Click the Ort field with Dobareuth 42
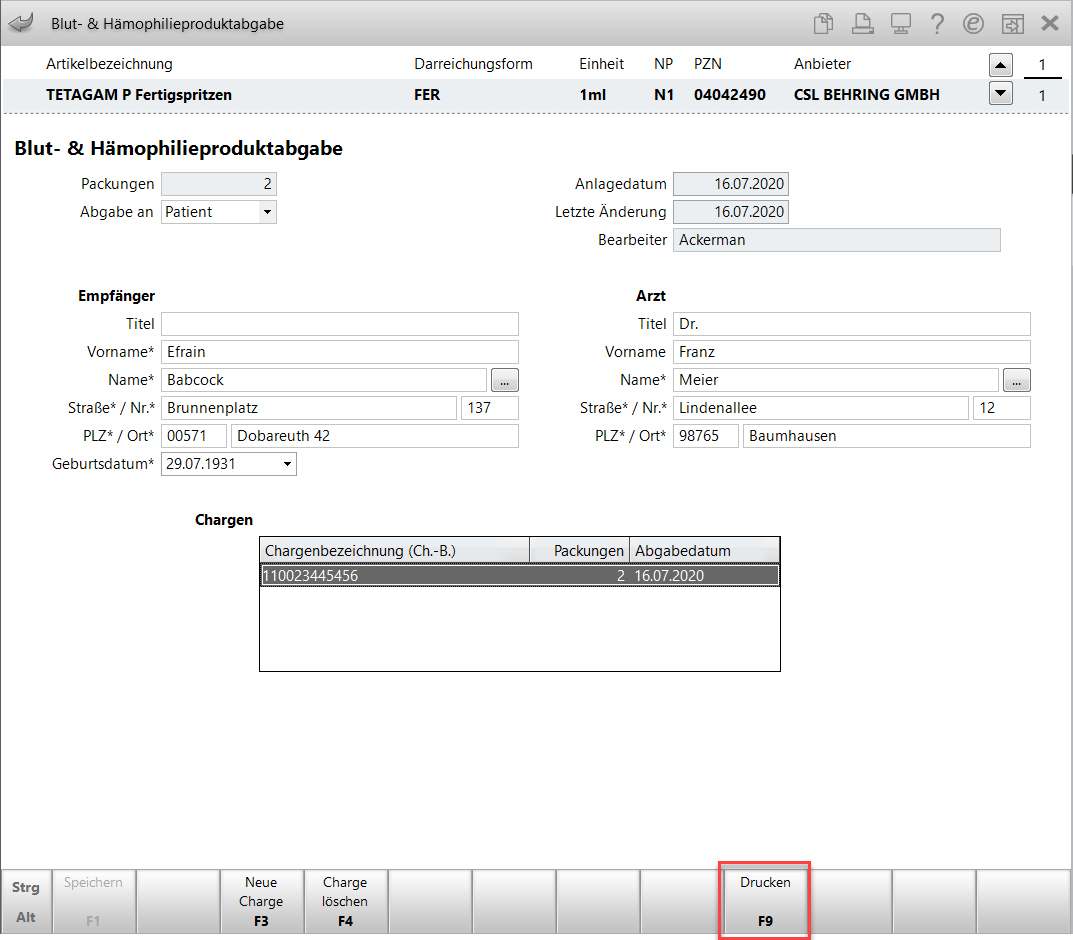The image size is (1073, 940). coord(375,436)
